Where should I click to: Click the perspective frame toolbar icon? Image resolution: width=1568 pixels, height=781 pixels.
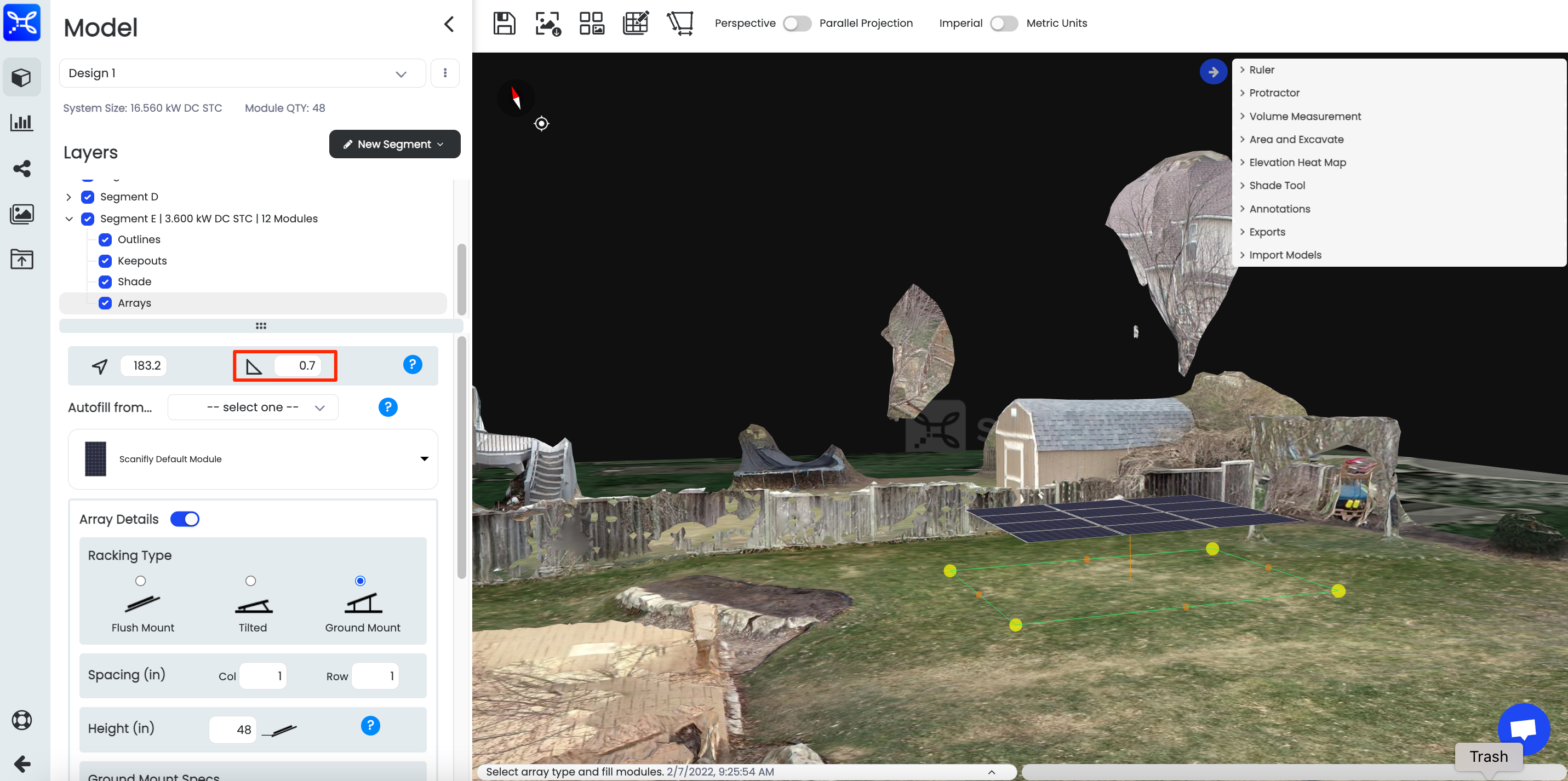pos(680,23)
